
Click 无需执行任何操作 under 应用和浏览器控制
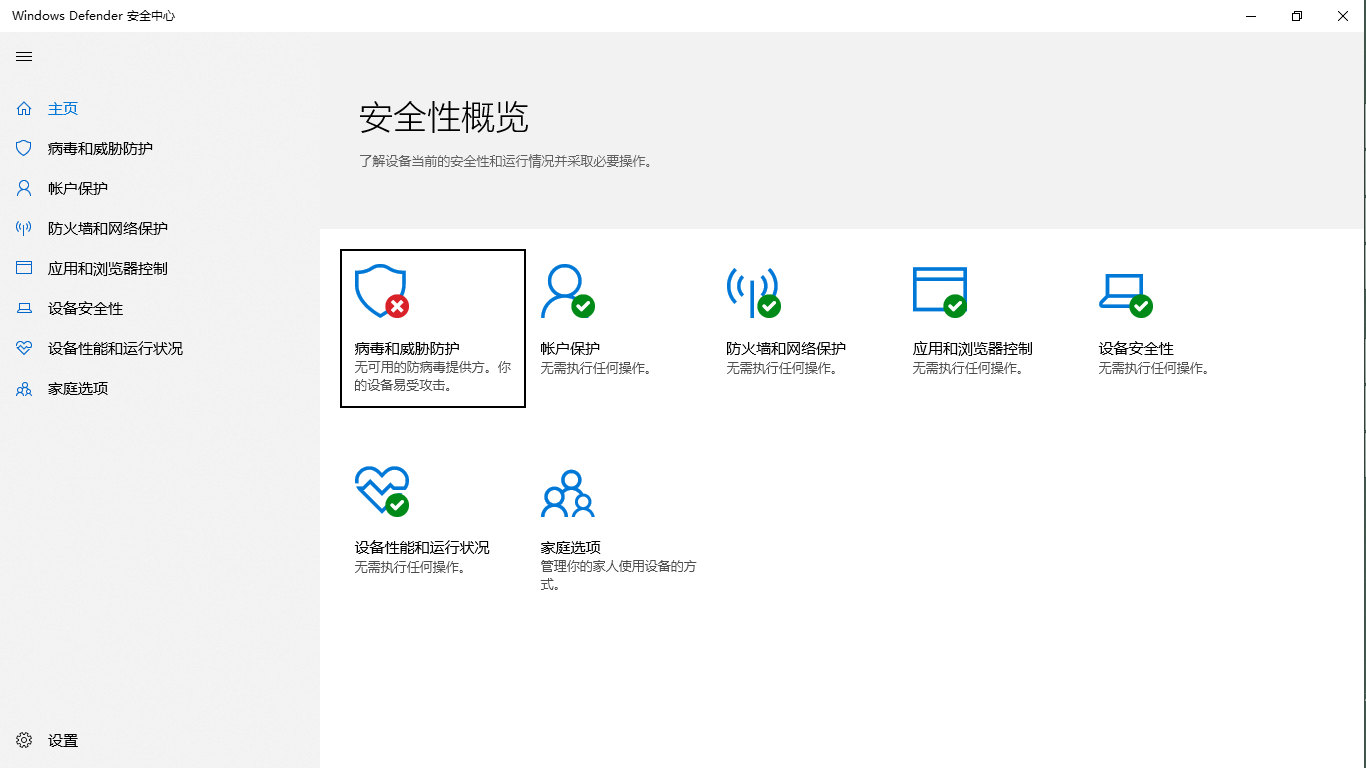pyautogui.click(x=970, y=368)
